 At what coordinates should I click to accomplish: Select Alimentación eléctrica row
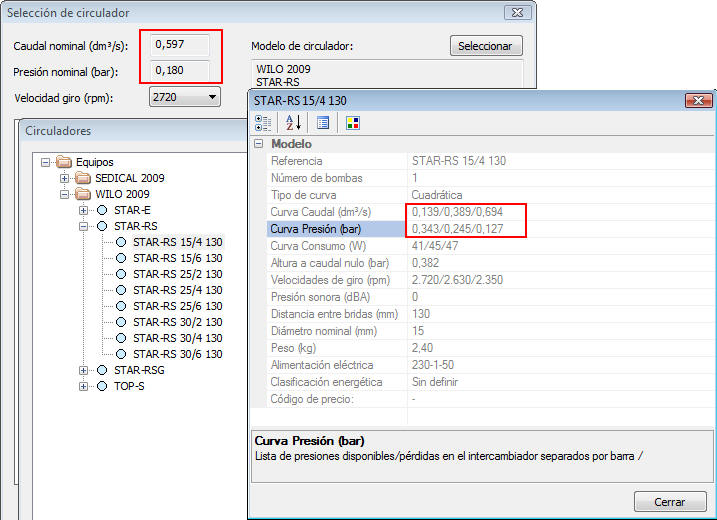coord(492,365)
